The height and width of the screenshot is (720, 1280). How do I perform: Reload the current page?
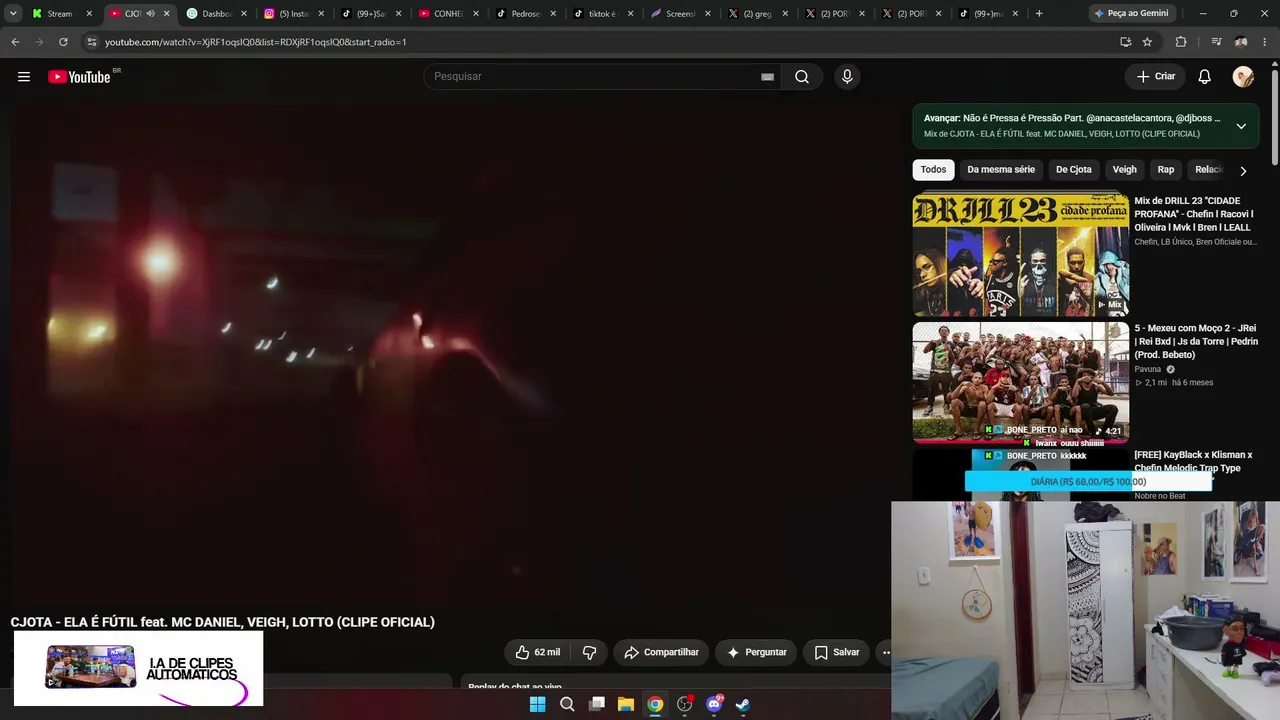63,42
